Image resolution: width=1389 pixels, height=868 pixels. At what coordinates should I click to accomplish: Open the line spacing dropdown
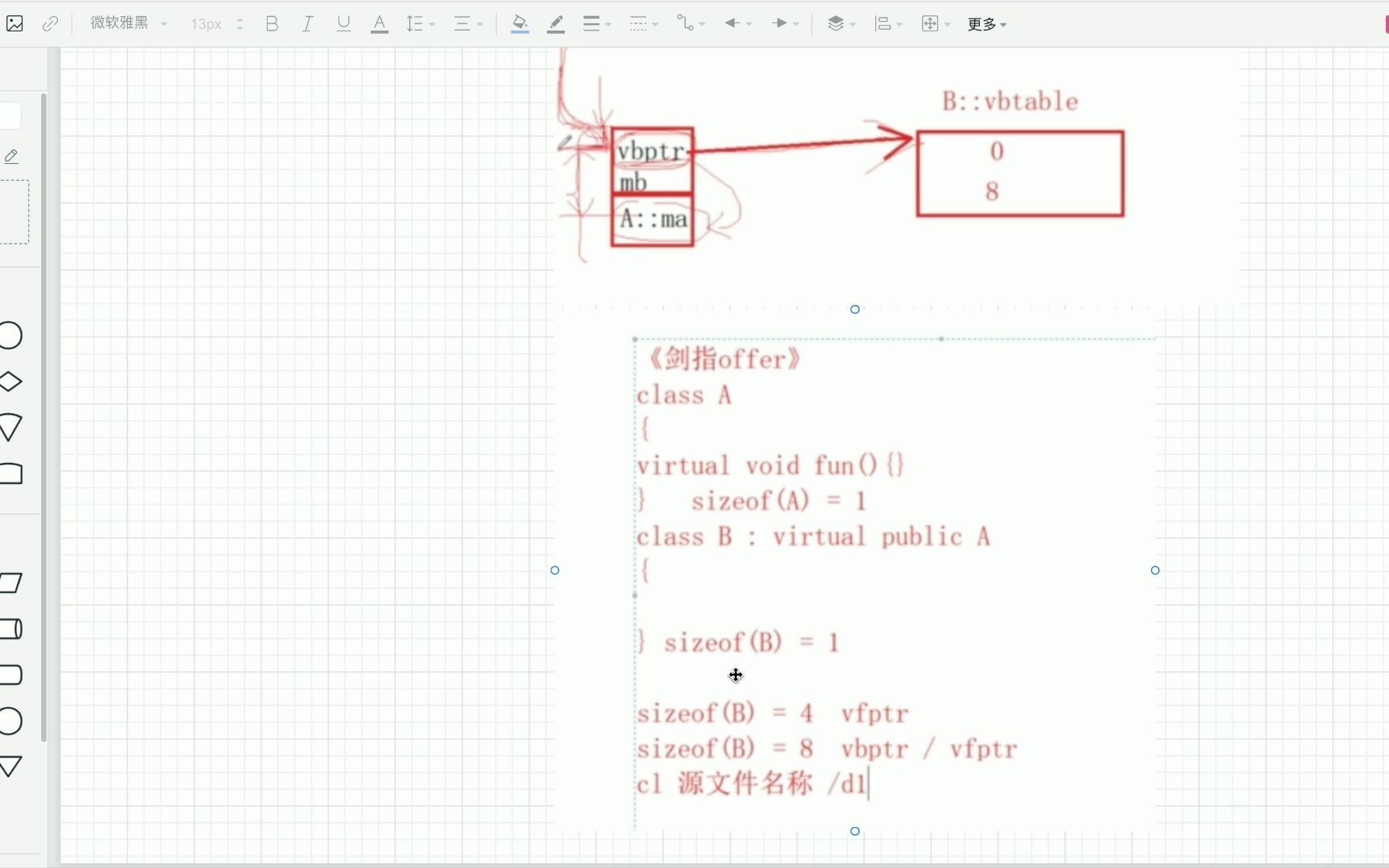(420, 24)
